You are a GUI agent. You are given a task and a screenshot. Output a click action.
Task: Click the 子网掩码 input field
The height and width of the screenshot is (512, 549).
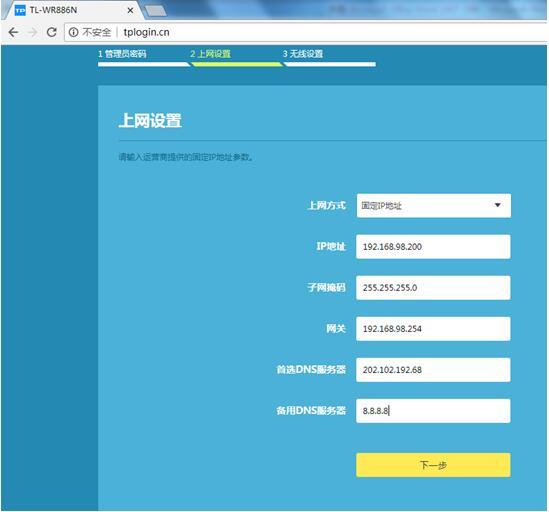[433, 288]
